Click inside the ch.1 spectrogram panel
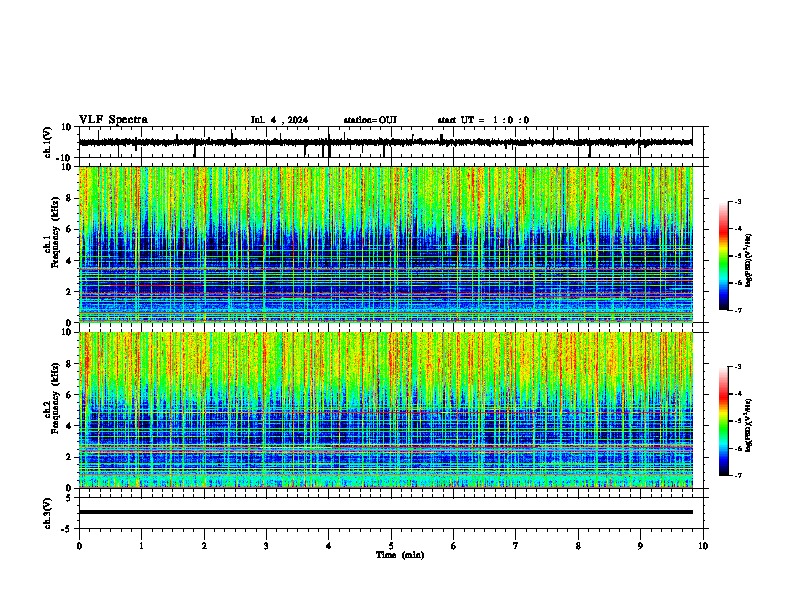The image size is (792, 612). pyautogui.click(x=386, y=244)
